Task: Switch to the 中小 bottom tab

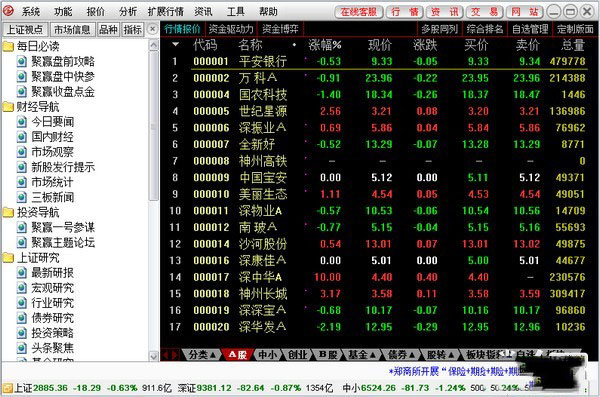Action: coord(267,355)
